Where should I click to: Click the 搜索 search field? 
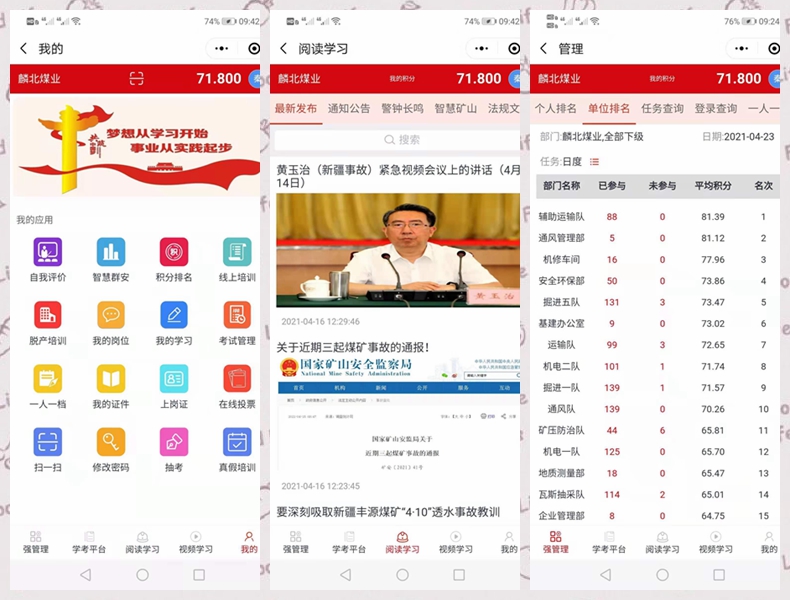pyautogui.click(x=398, y=140)
